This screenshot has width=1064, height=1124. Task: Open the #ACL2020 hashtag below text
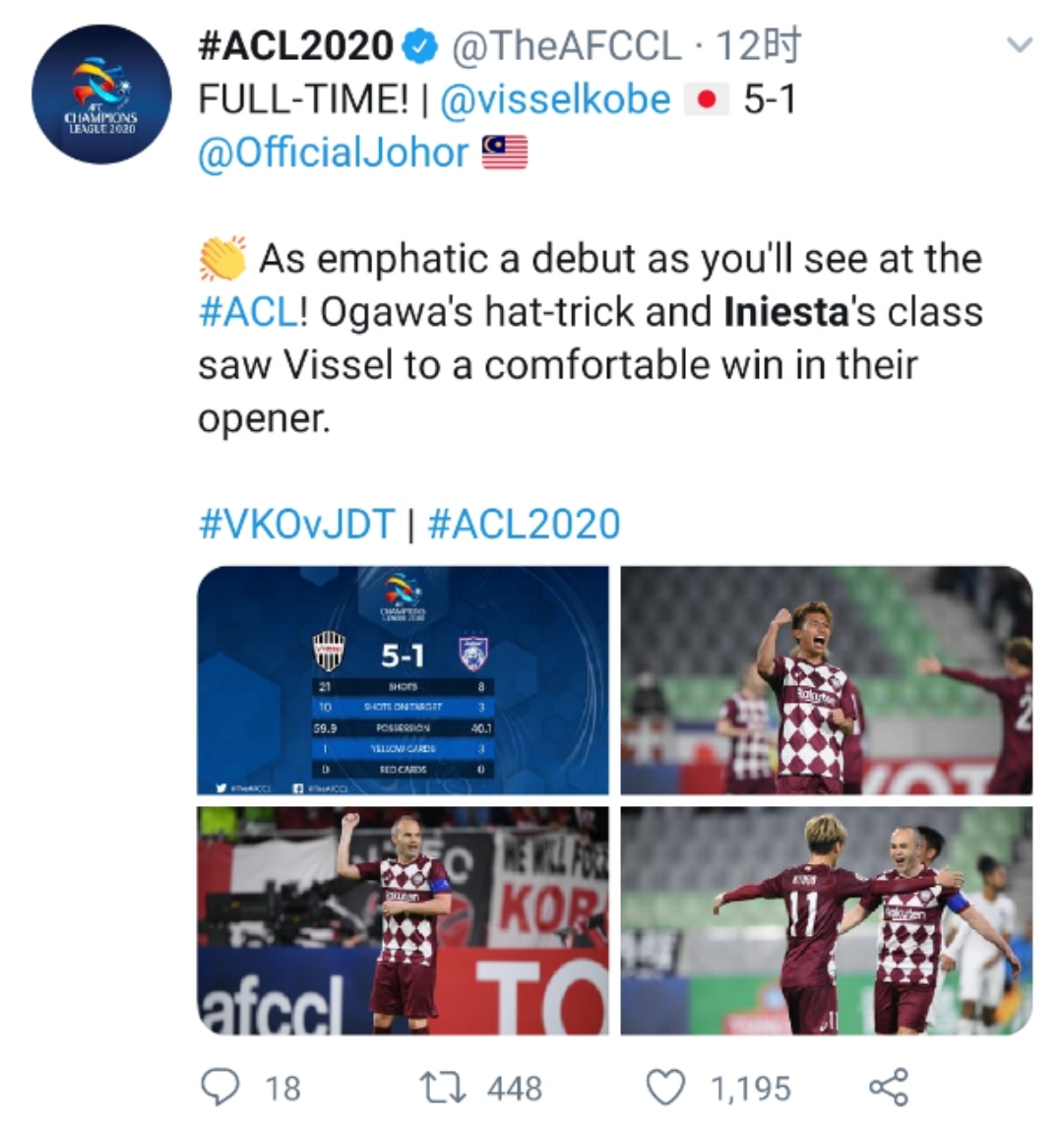[524, 524]
